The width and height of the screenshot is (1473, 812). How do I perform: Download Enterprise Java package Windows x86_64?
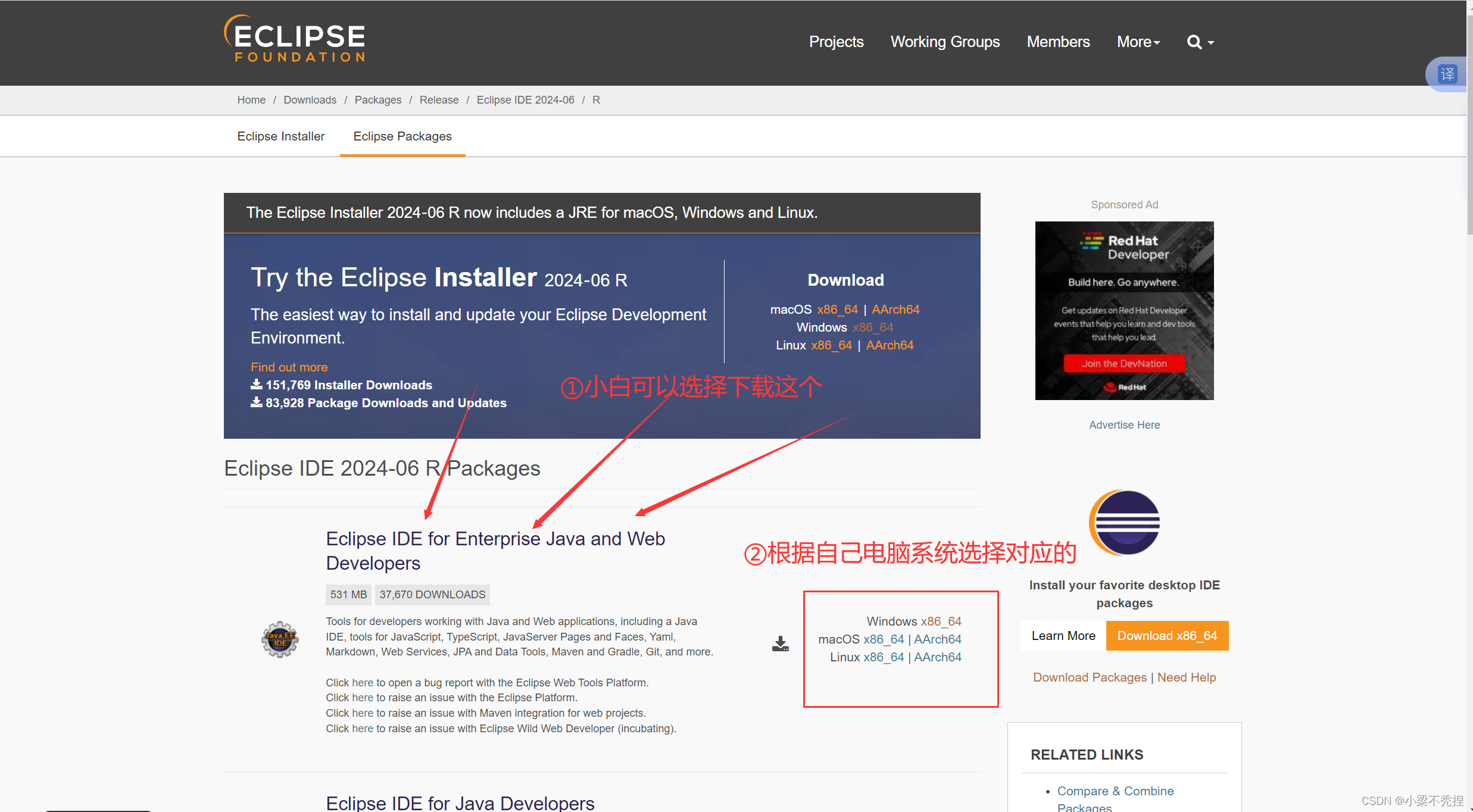pos(941,622)
